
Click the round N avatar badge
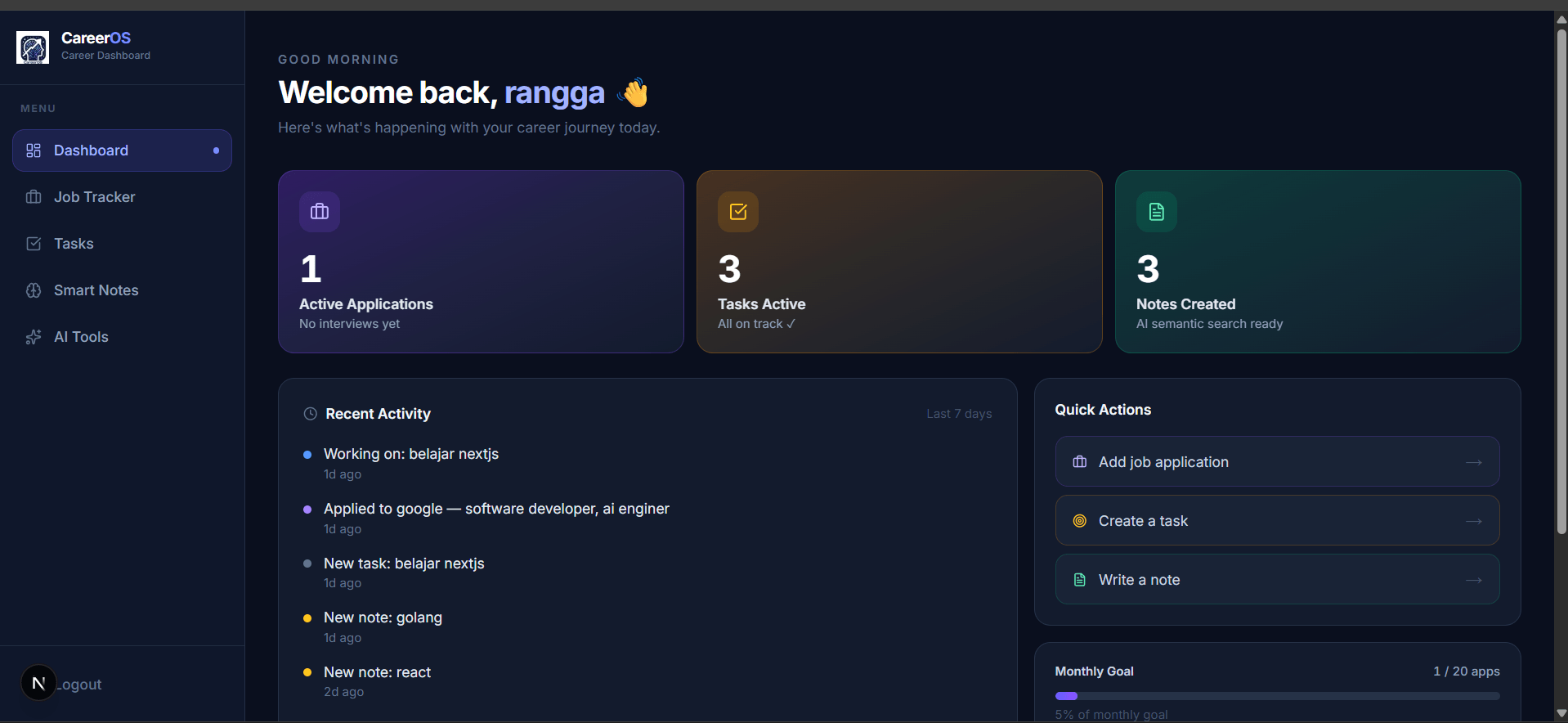point(38,683)
